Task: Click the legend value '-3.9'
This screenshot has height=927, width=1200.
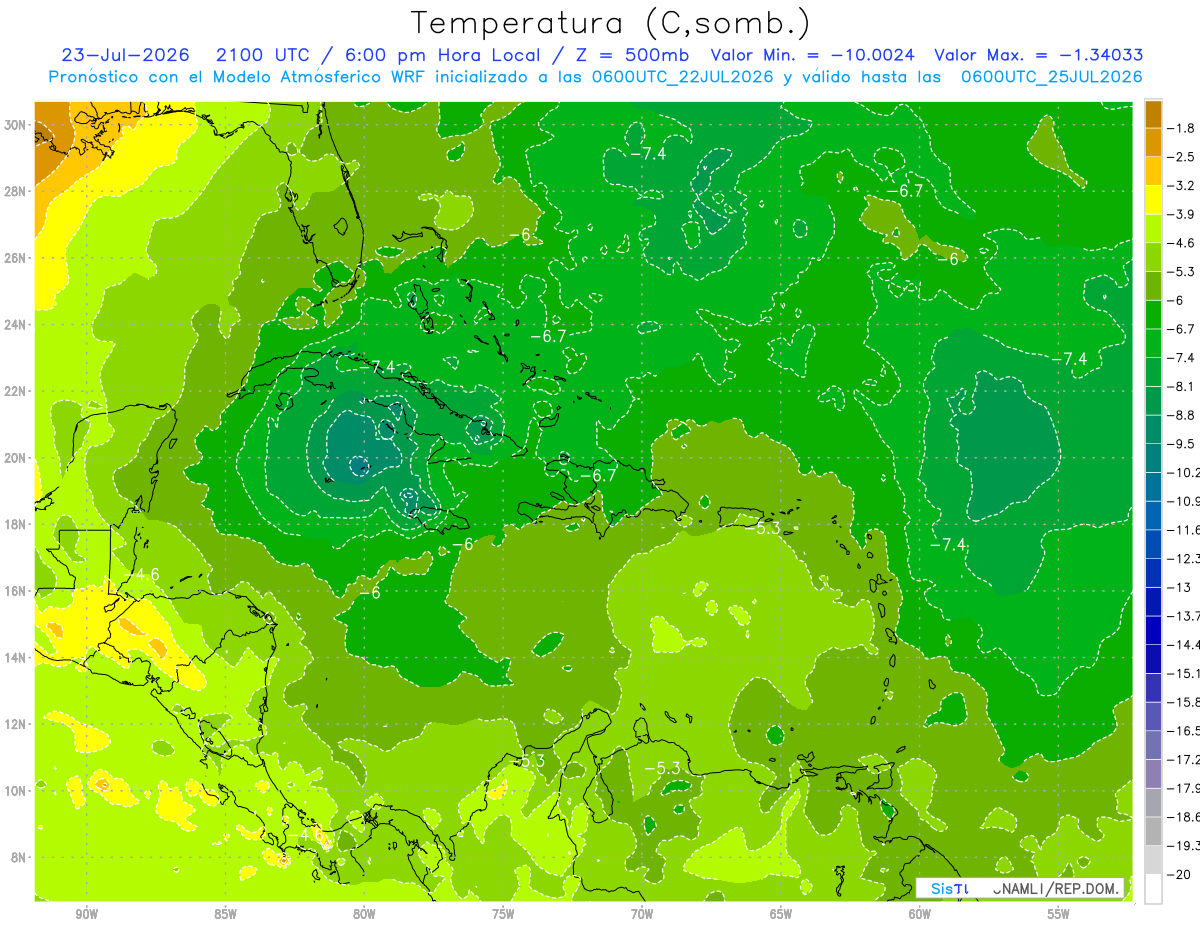Action: 1181,215
